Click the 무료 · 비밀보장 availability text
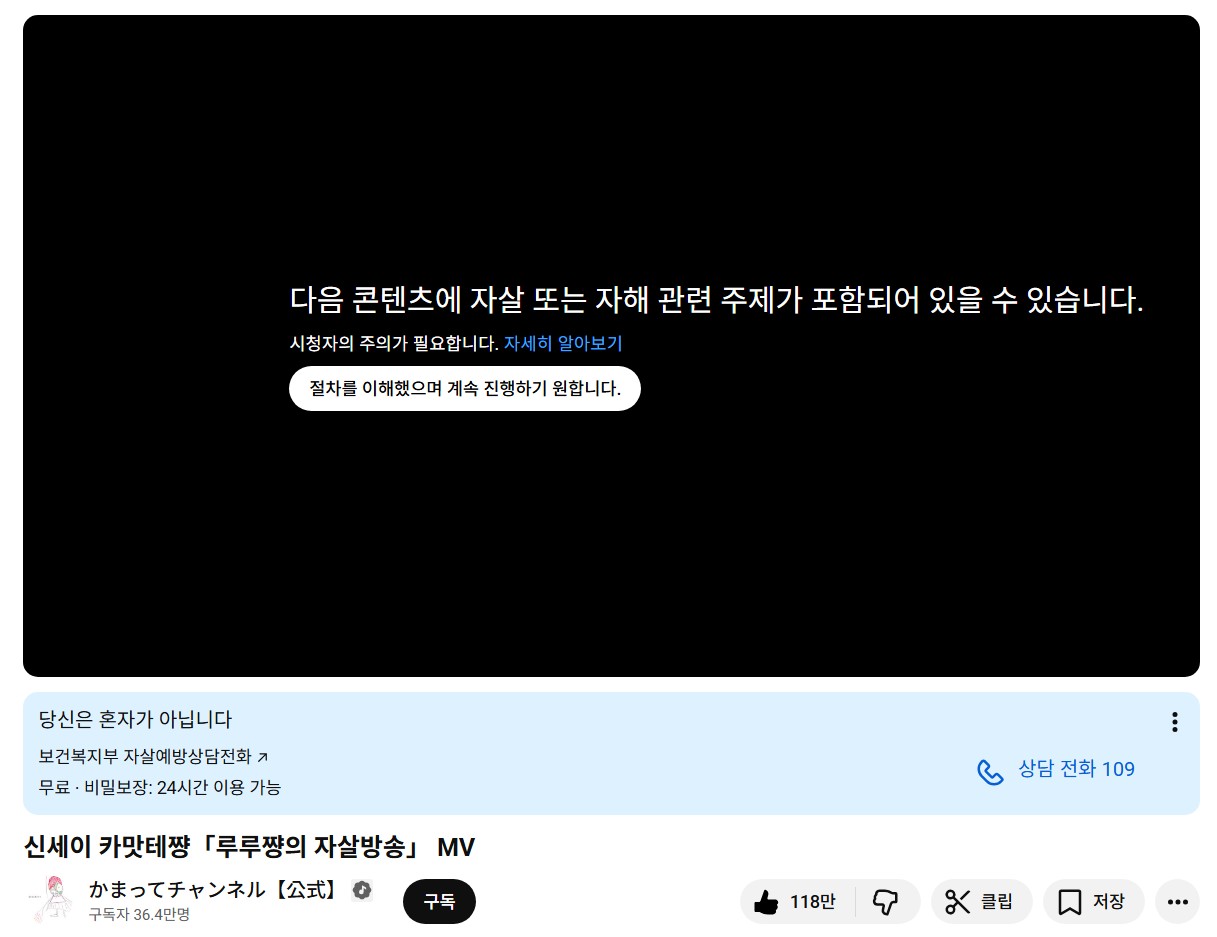Image resolution: width=1217 pixels, height=937 pixels. click(x=160, y=787)
